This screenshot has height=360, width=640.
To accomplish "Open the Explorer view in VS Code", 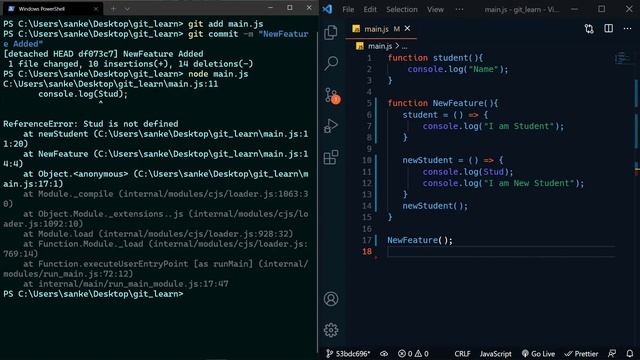I will pos(331,32).
